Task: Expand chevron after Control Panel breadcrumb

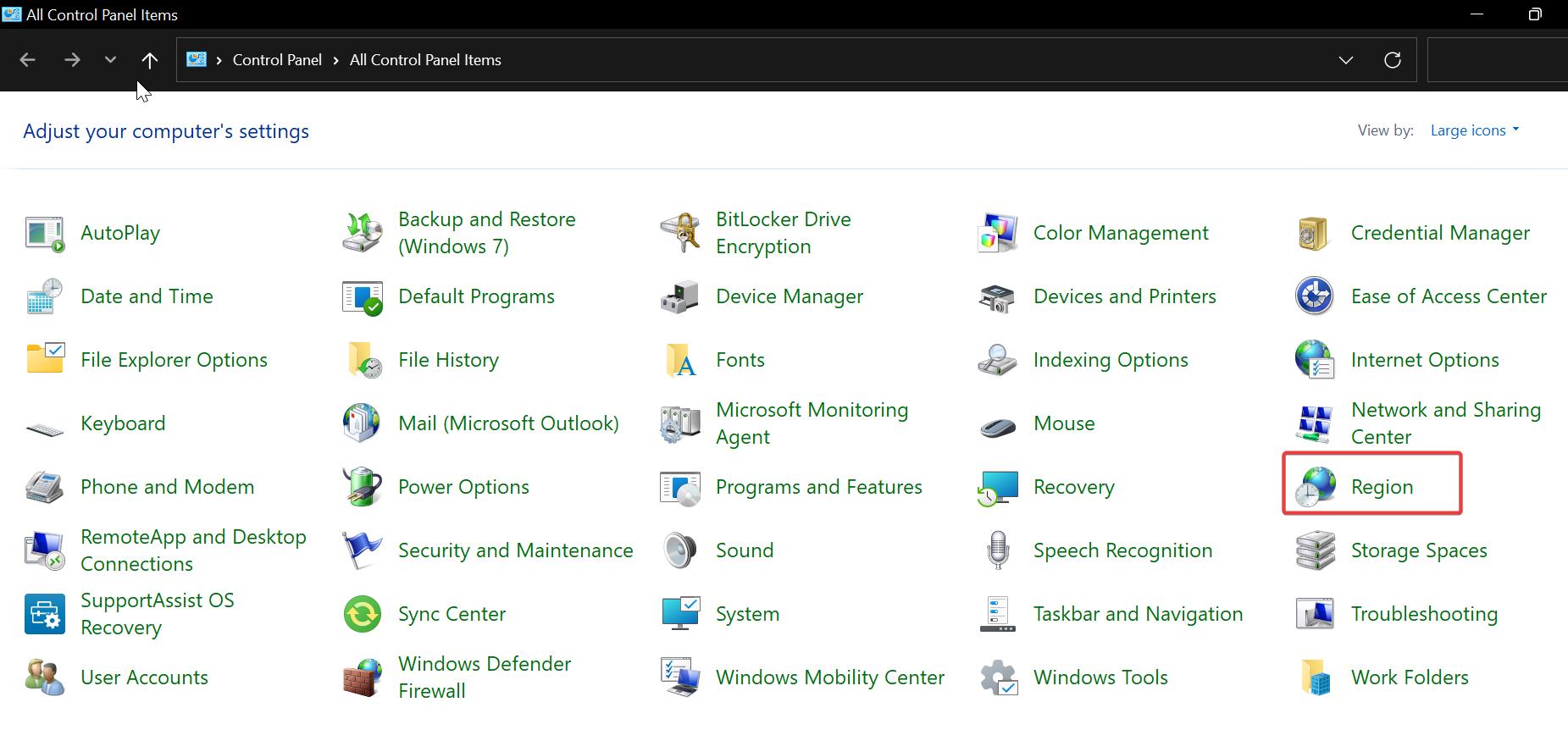Action: [x=336, y=60]
